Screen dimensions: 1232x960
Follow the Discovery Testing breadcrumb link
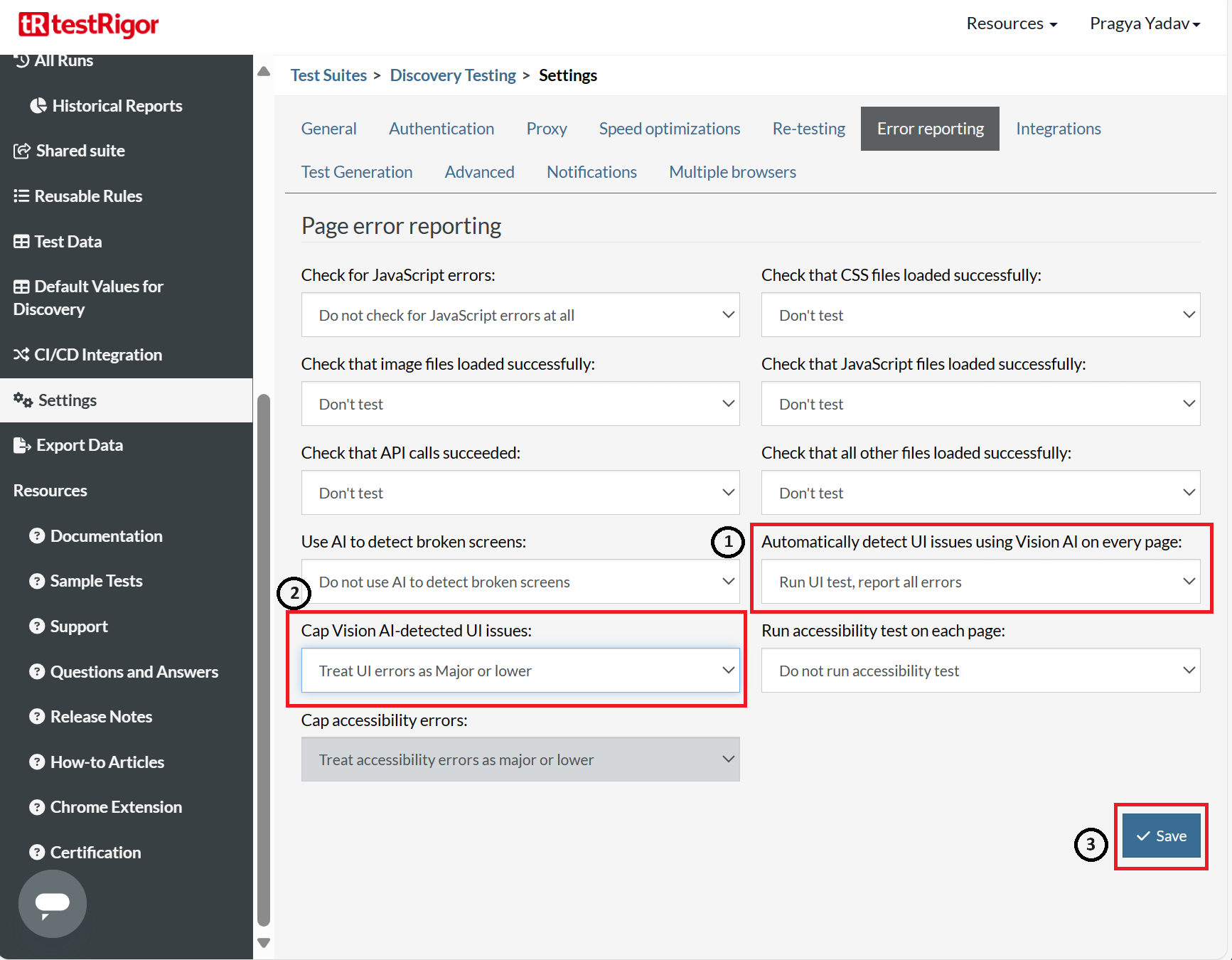(x=453, y=75)
